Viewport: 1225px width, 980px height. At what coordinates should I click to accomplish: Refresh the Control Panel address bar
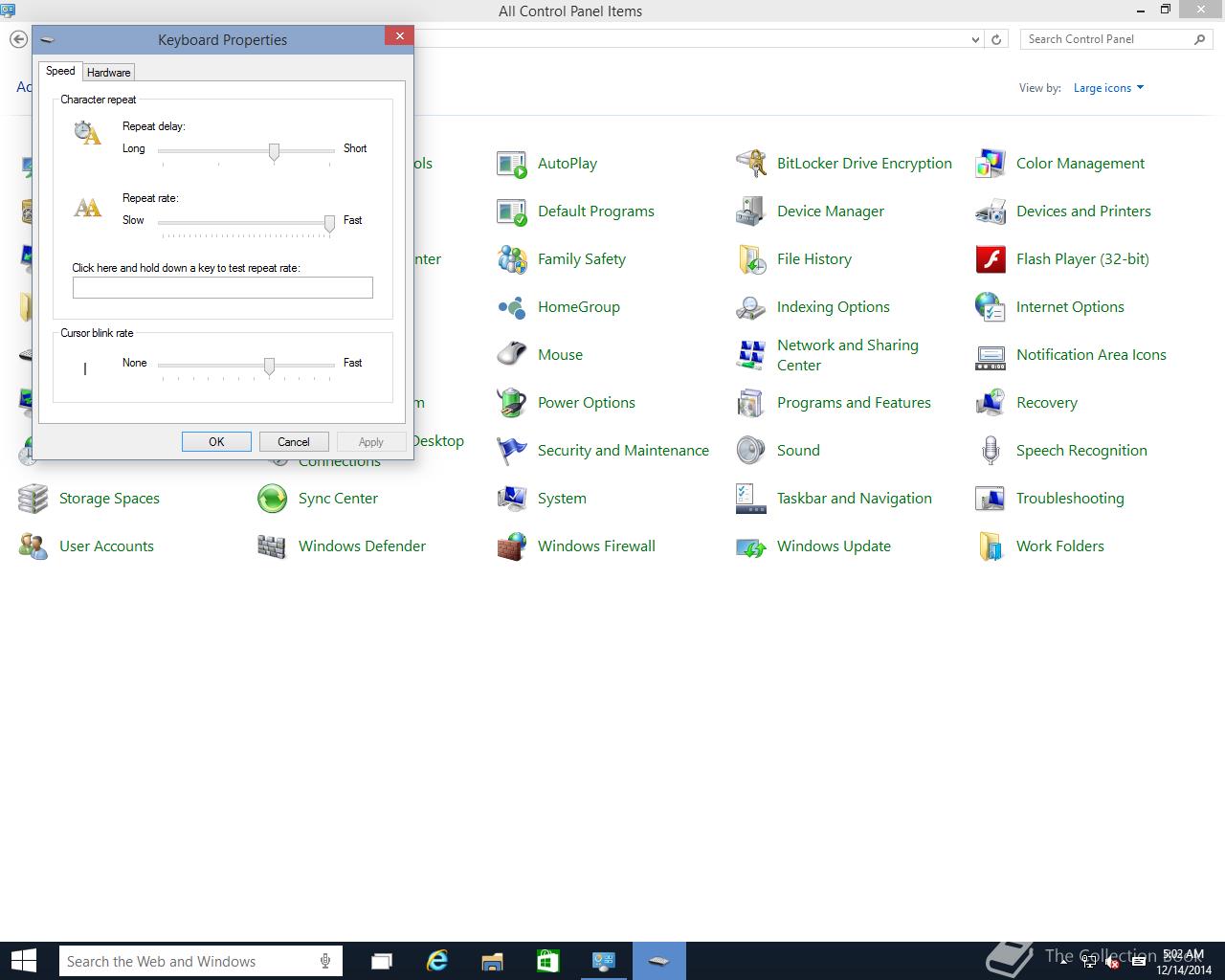[x=996, y=39]
